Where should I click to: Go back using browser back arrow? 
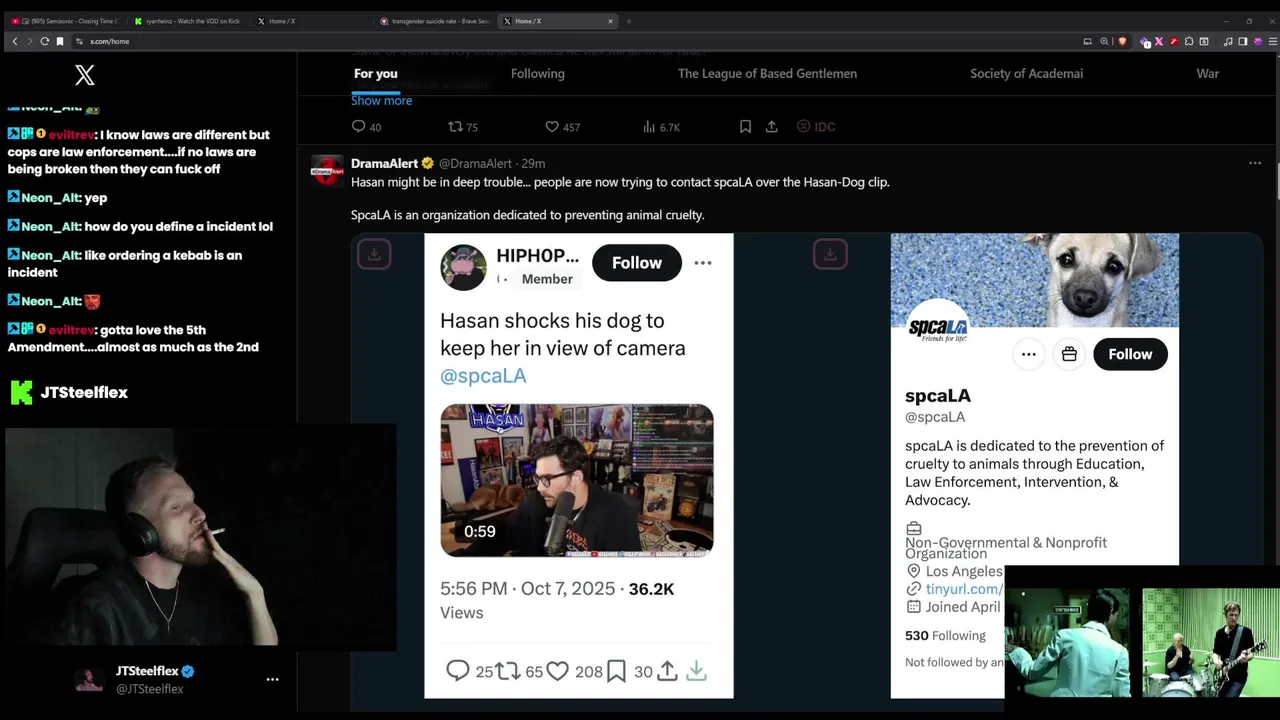click(x=14, y=41)
